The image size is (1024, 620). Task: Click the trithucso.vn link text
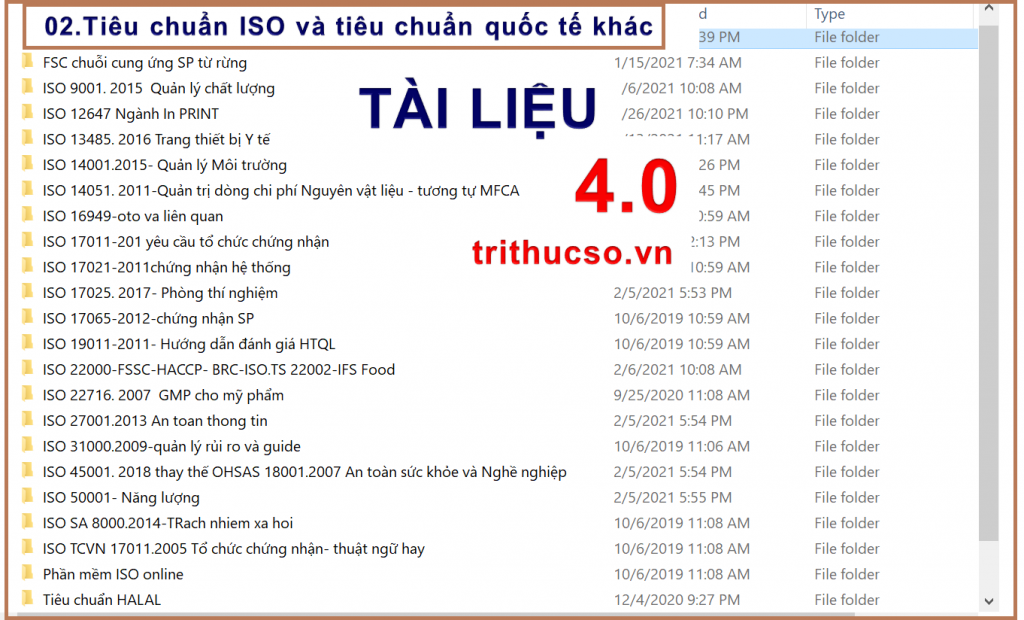click(x=572, y=254)
